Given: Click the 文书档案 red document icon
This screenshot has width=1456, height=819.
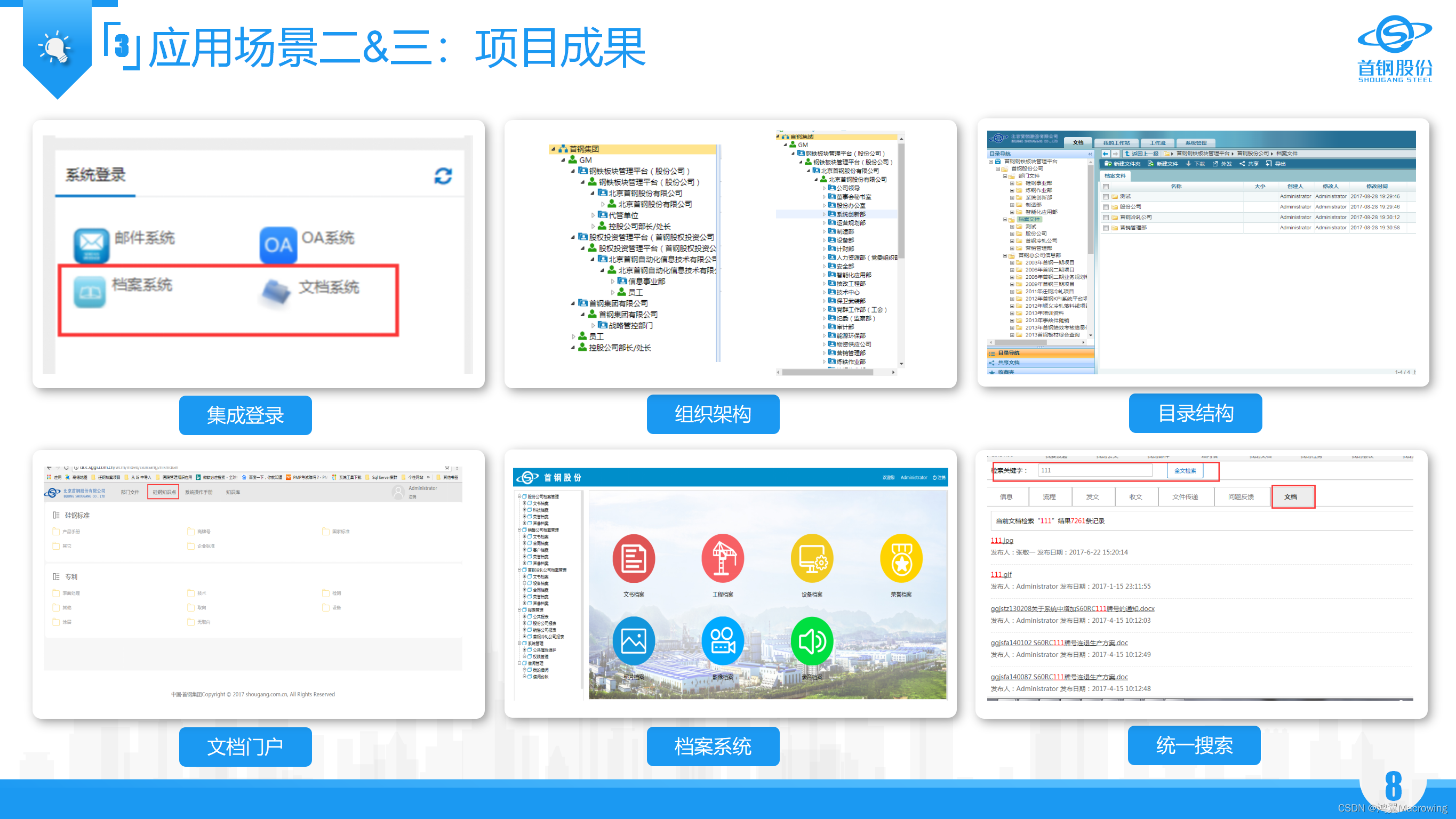Looking at the screenshot, I should tap(634, 558).
